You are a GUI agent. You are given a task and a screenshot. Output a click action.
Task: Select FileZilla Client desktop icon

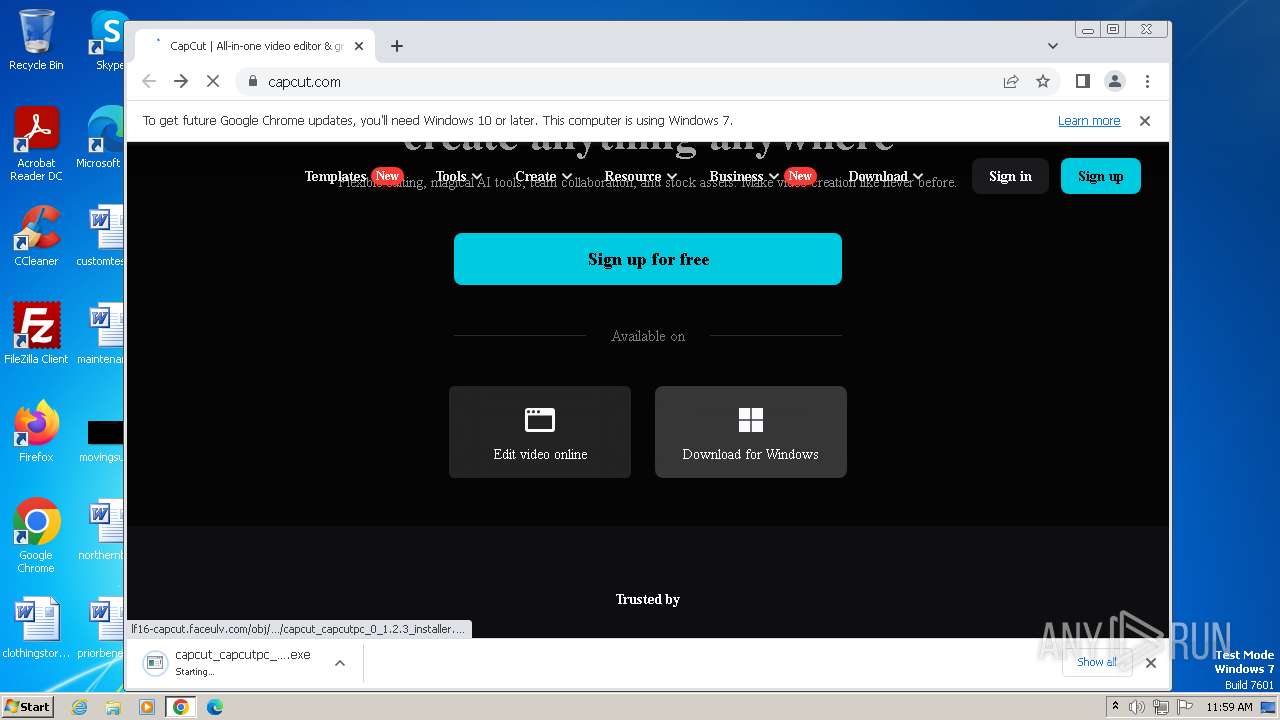tap(36, 334)
